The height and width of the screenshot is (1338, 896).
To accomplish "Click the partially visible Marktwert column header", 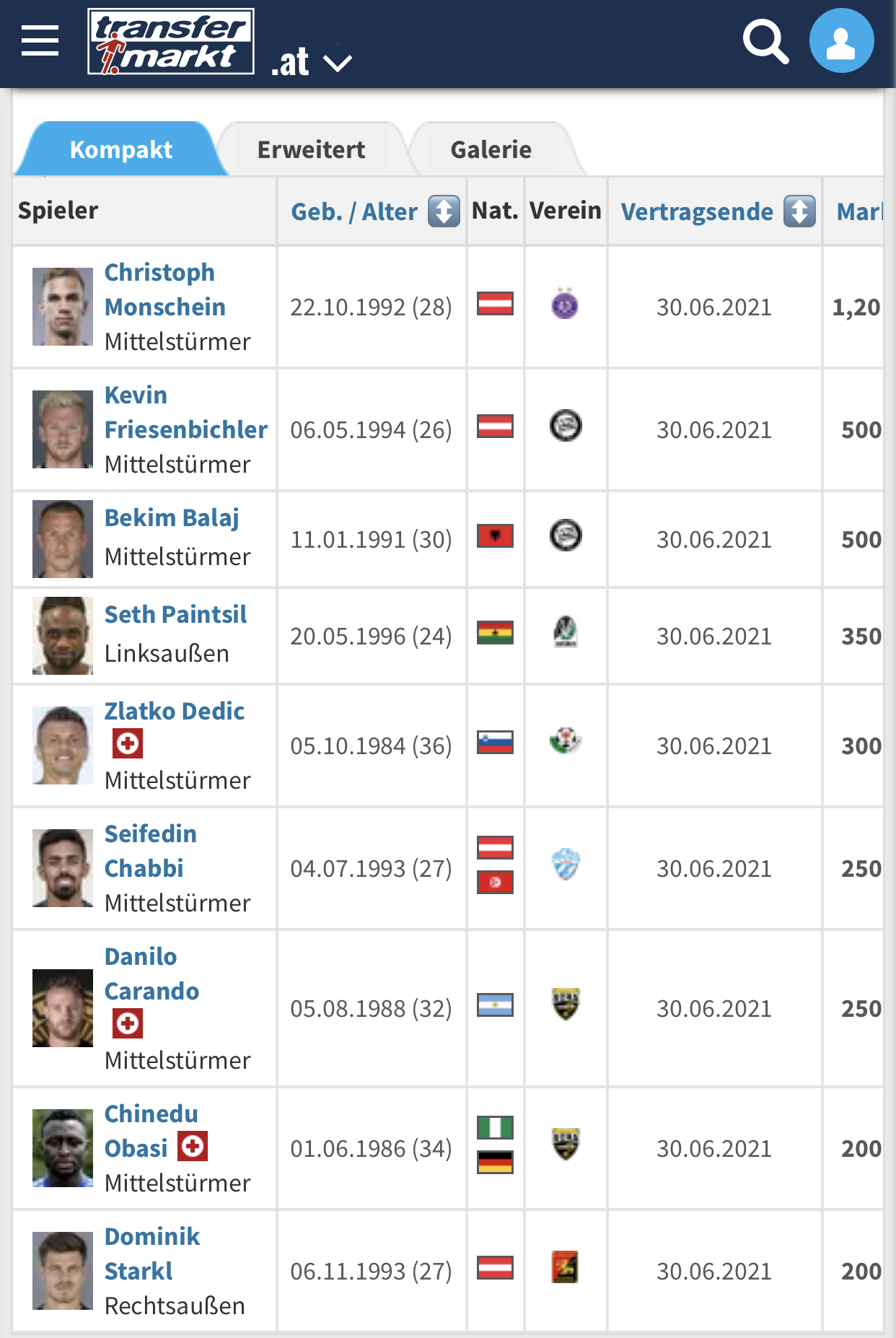I will 859,211.
